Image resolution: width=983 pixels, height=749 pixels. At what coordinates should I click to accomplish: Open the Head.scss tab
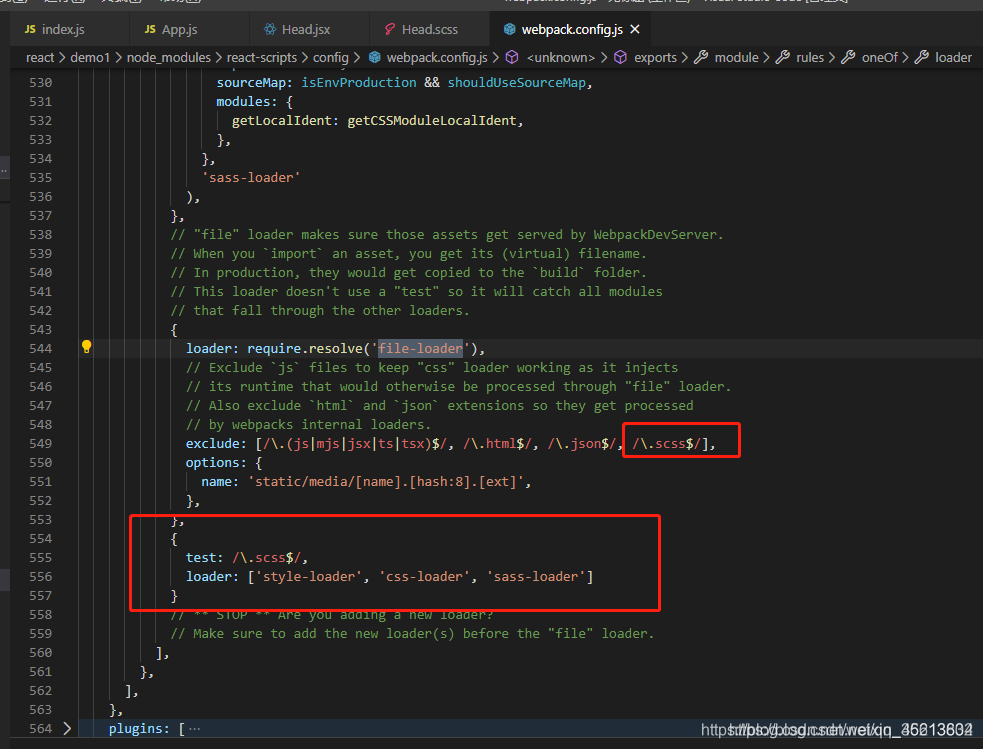(x=428, y=29)
